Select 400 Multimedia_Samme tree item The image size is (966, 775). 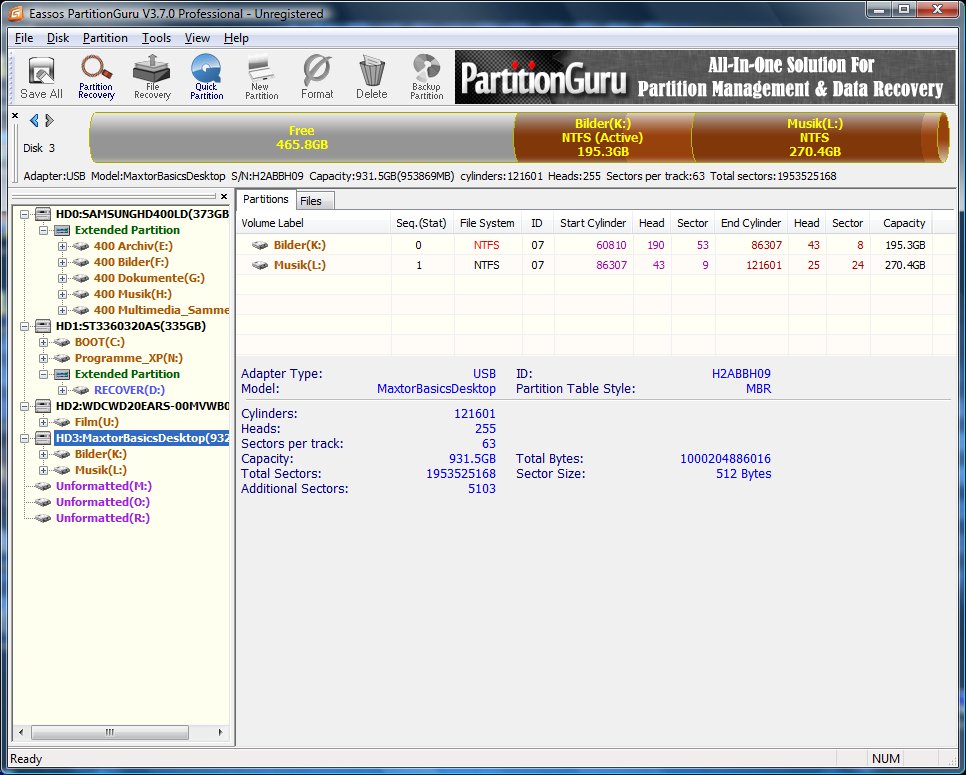tap(161, 310)
